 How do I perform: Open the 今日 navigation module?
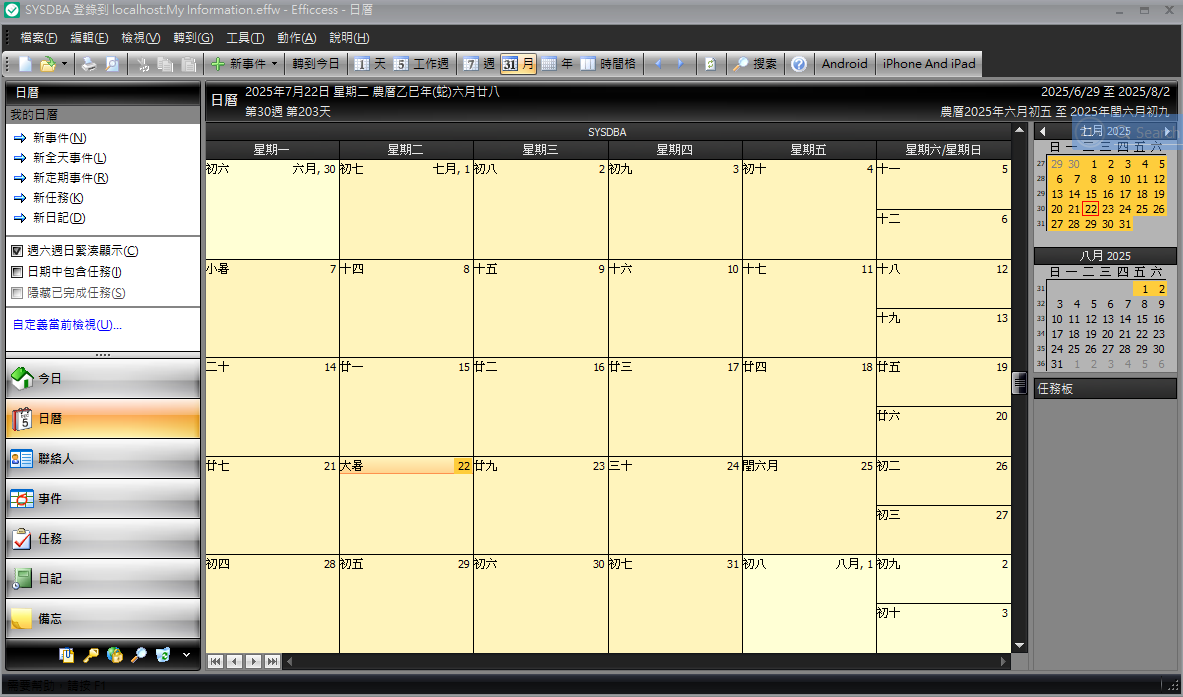(x=103, y=378)
